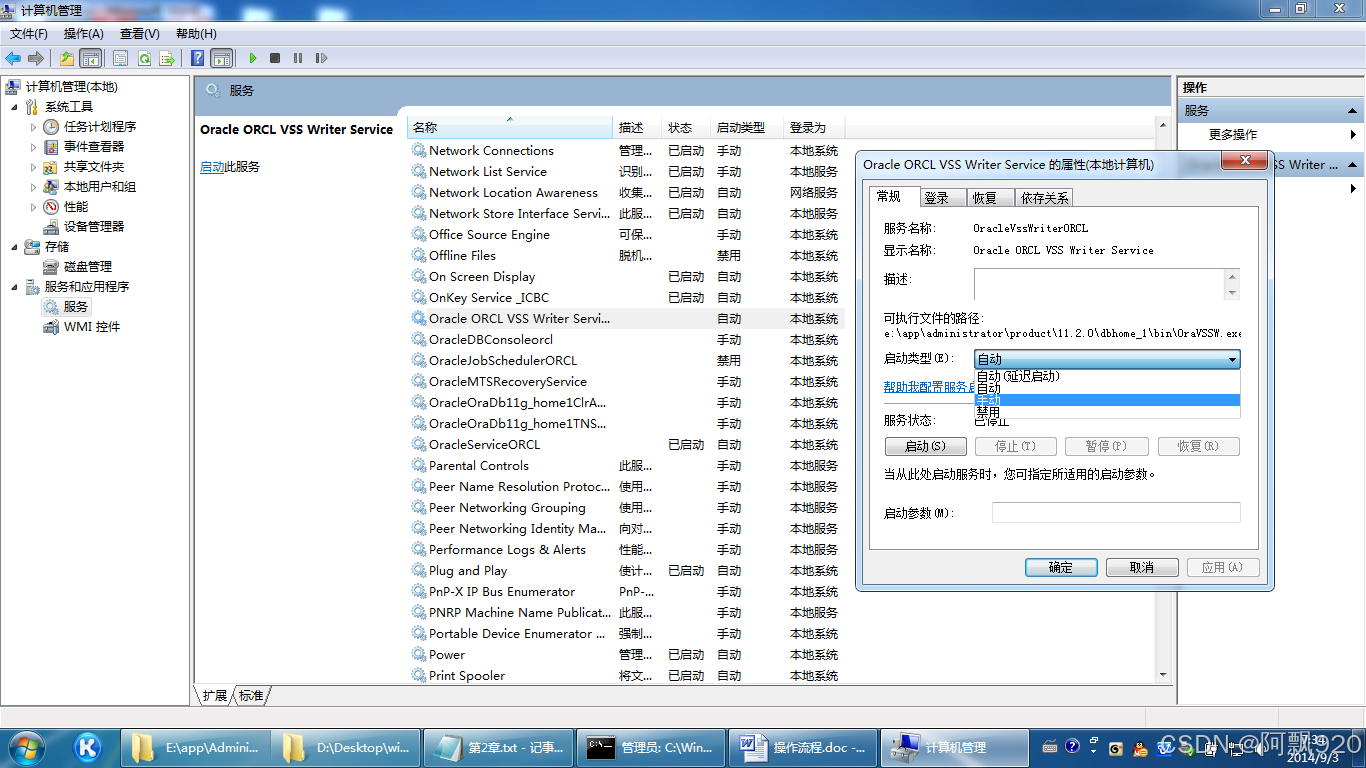
Task: Switch to the 依存关系 tab
Action: [1045, 198]
